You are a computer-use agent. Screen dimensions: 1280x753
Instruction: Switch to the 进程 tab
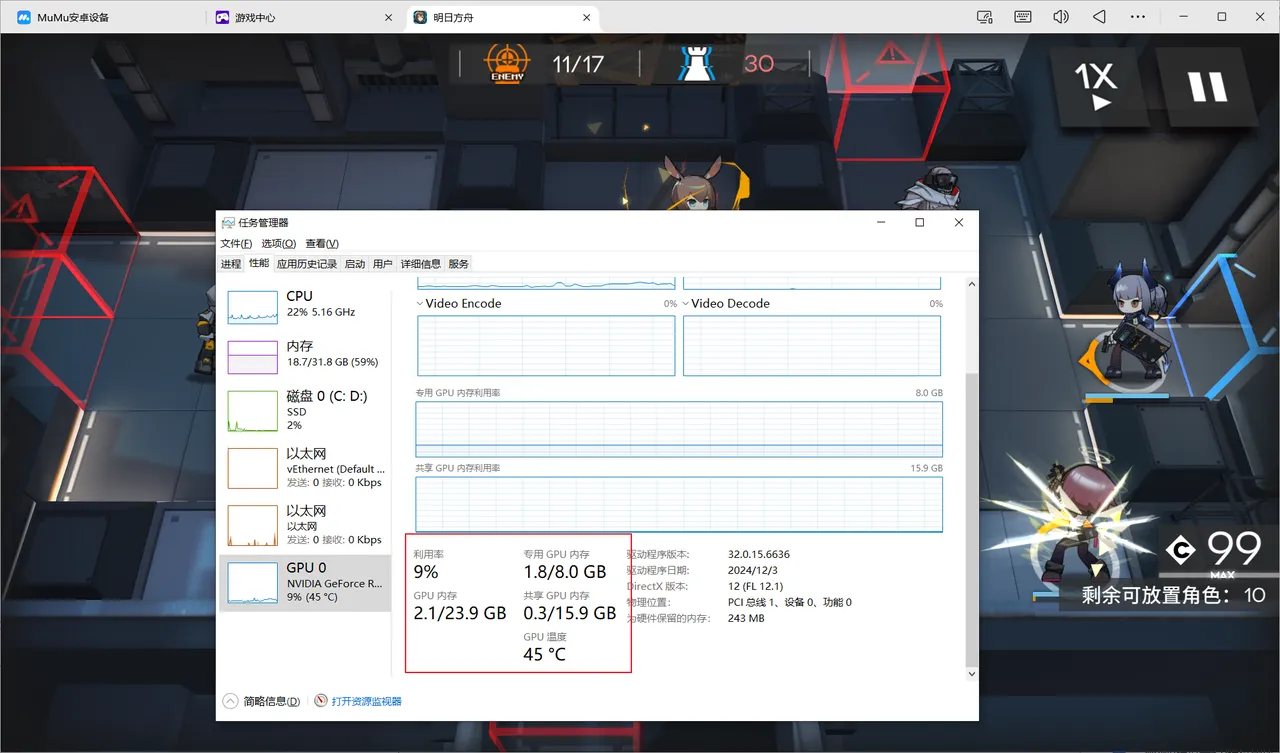pyautogui.click(x=231, y=264)
